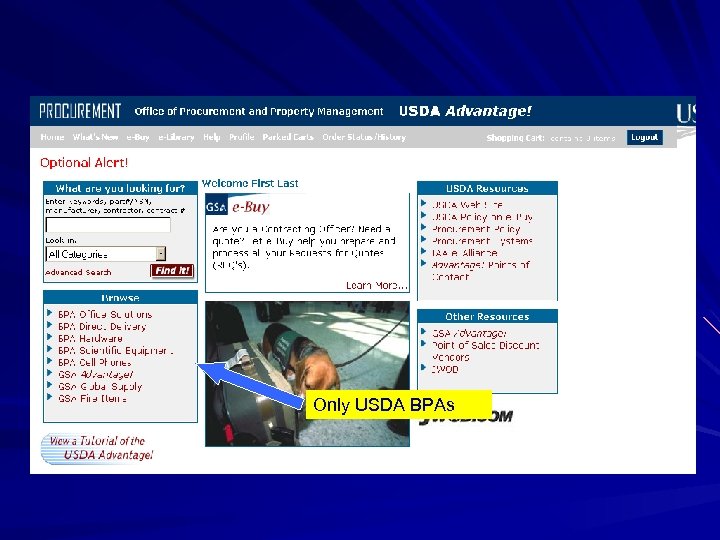This screenshot has height=540, width=720.
Task: Click the beagle dog photo
Action: 307,374
